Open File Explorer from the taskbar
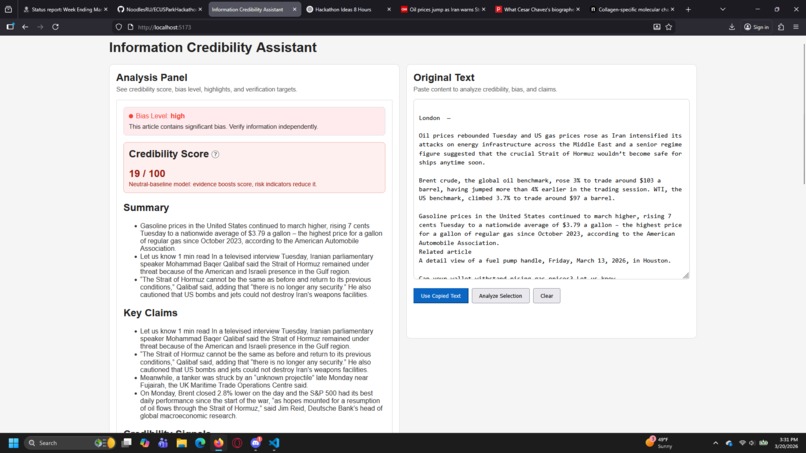The image size is (806, 453). coord(181,443)
